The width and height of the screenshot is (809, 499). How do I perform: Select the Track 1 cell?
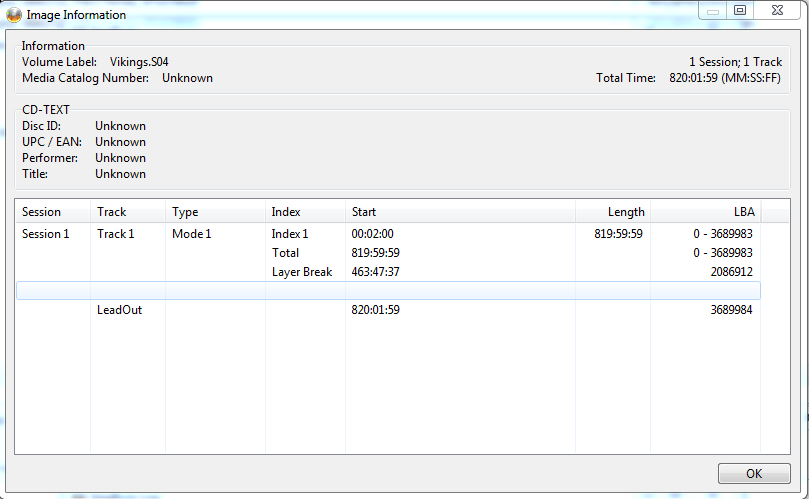tap(116, 234)
